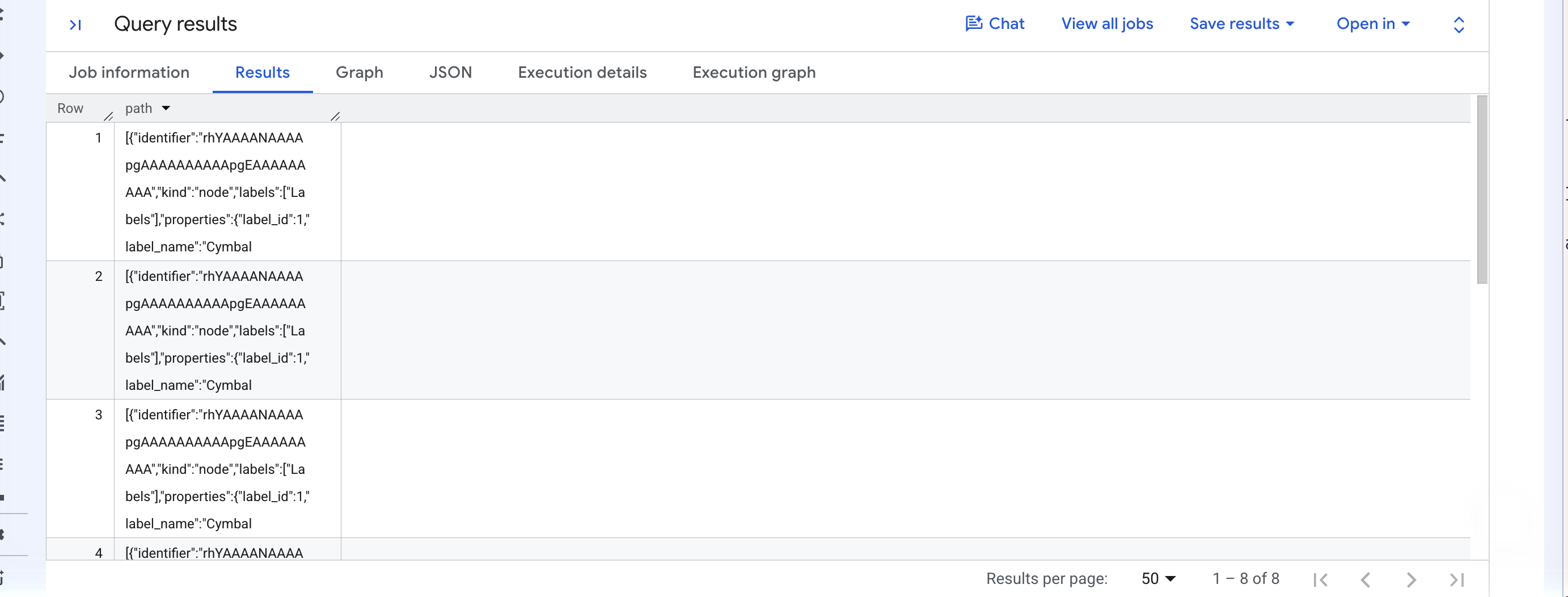
Task: Select the path cell in row 1
Action: 227,192
